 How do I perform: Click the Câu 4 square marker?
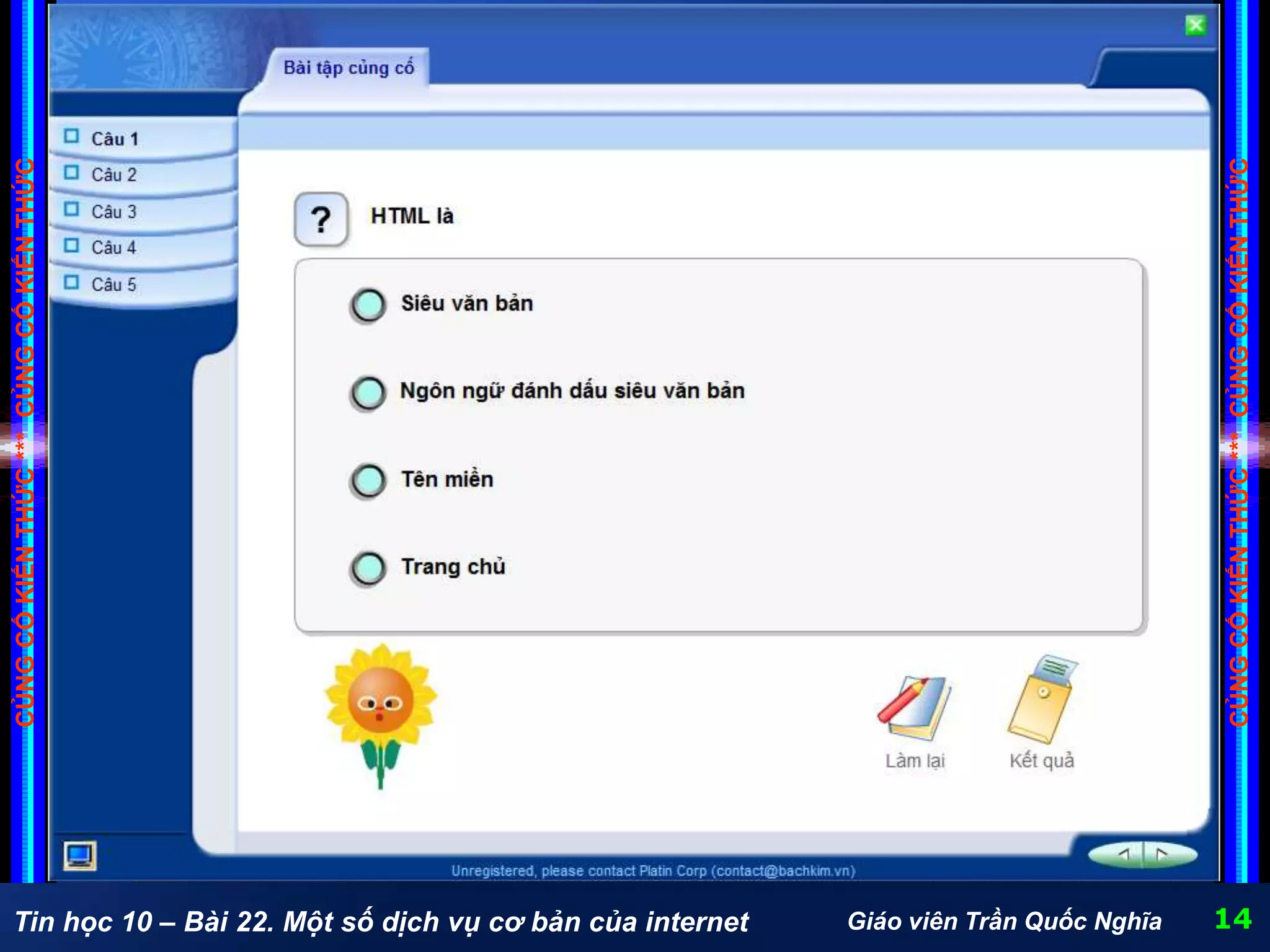pyautogui.click(x=72, y=245)
